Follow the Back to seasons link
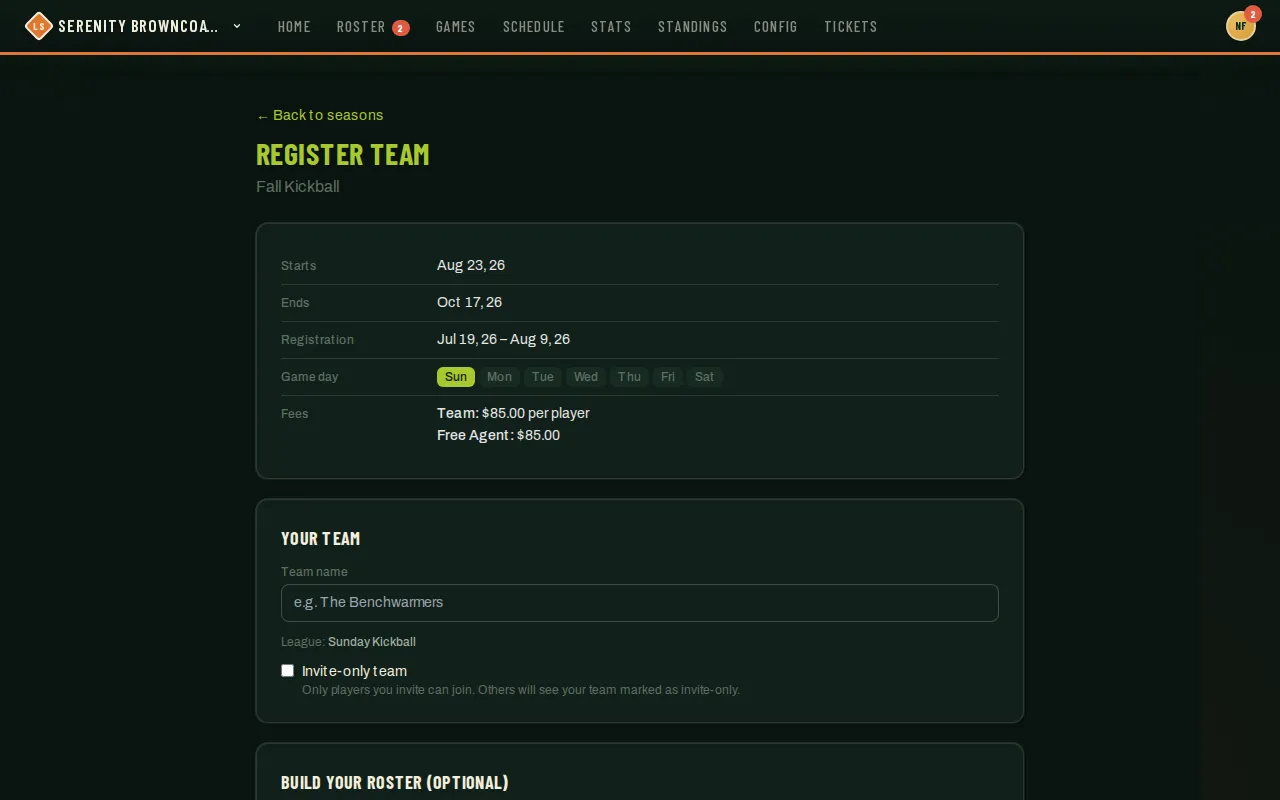 pos(320,115)
